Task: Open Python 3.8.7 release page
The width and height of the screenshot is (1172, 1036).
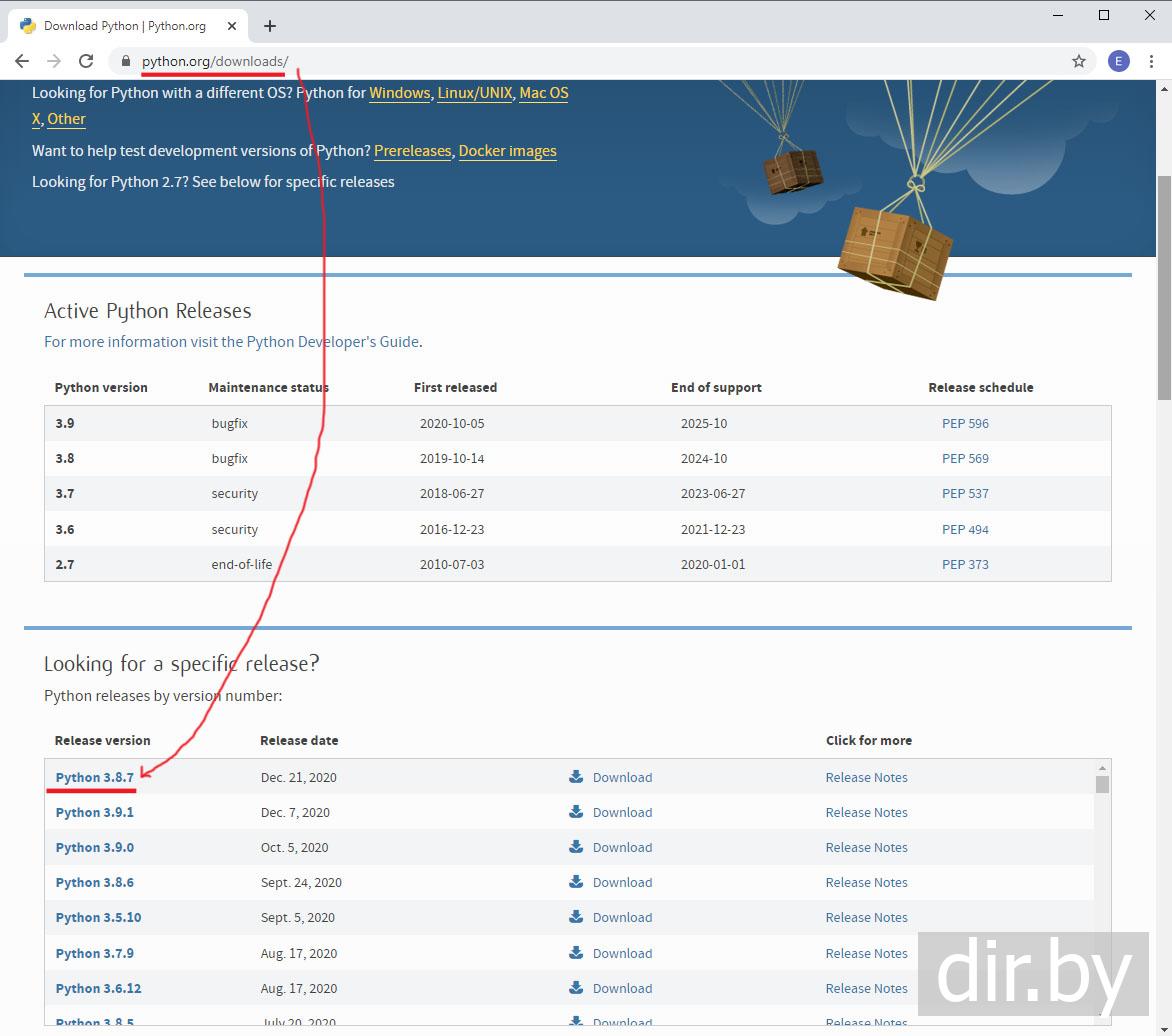Action: (94, 778)
